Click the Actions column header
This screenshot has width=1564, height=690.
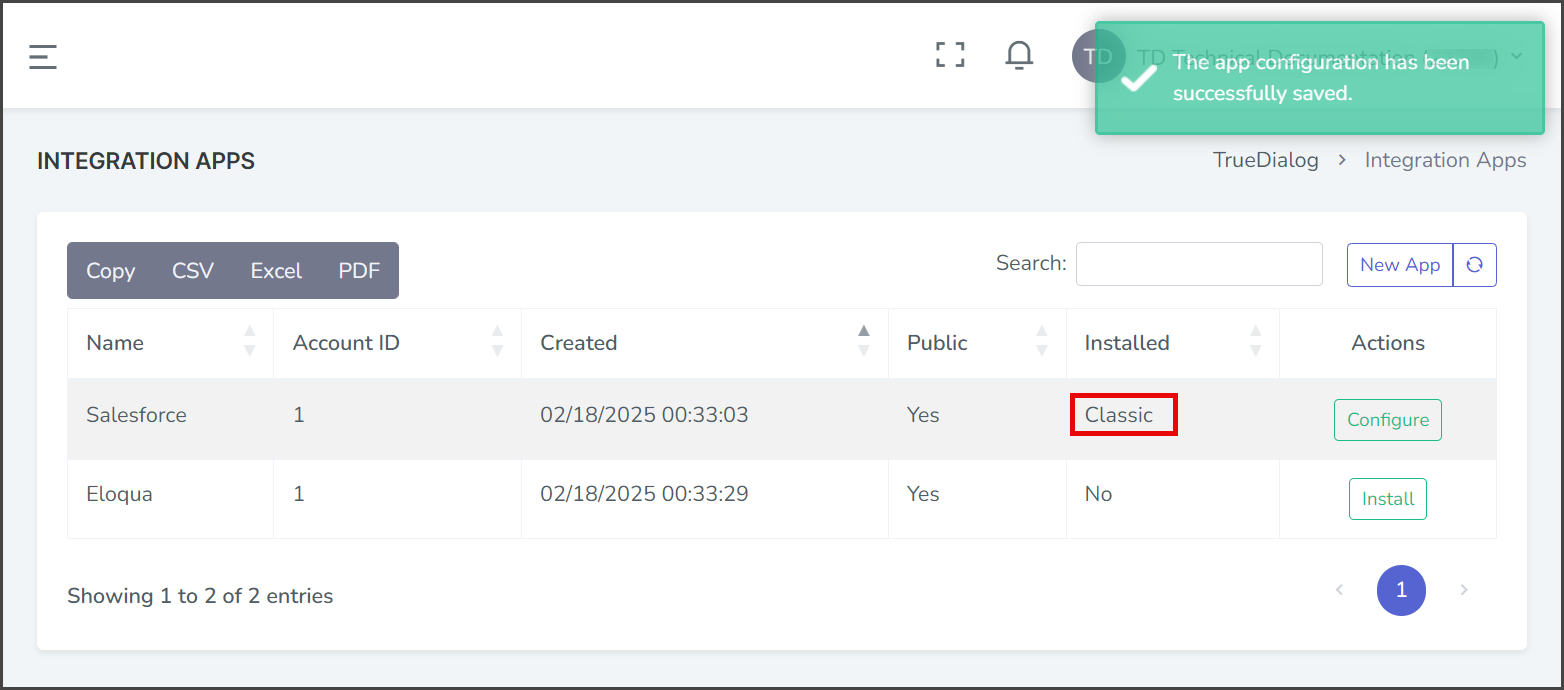(1388, 343)
